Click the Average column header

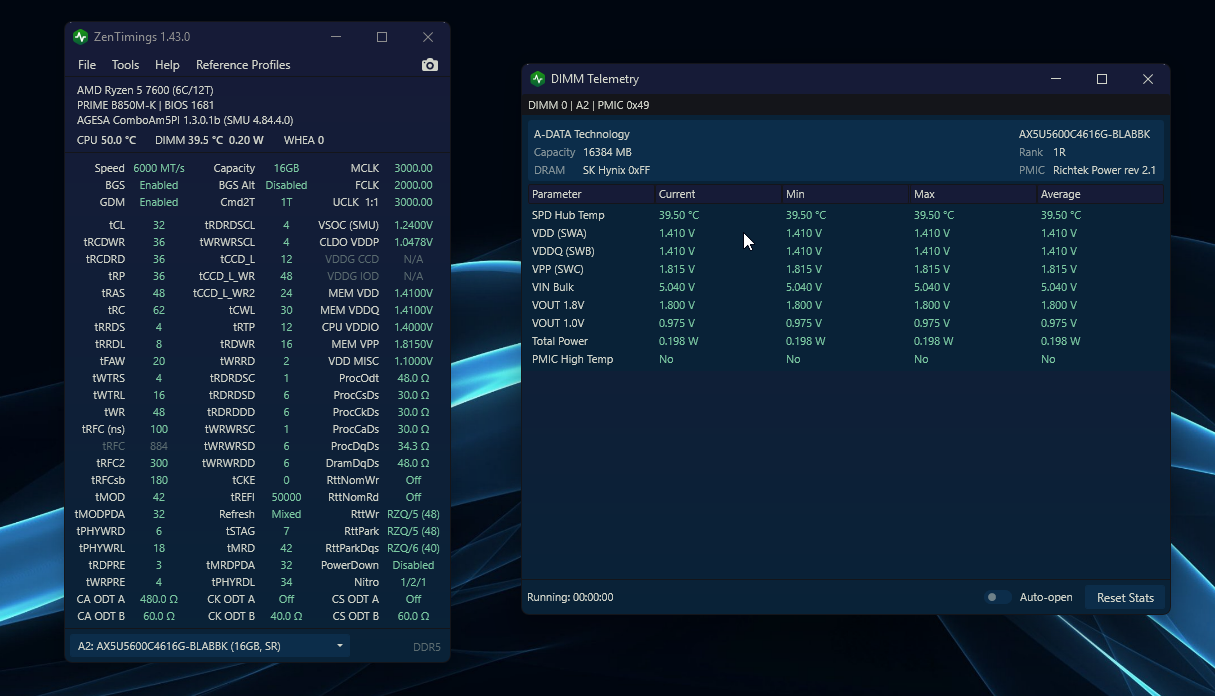coord(1100,194)
